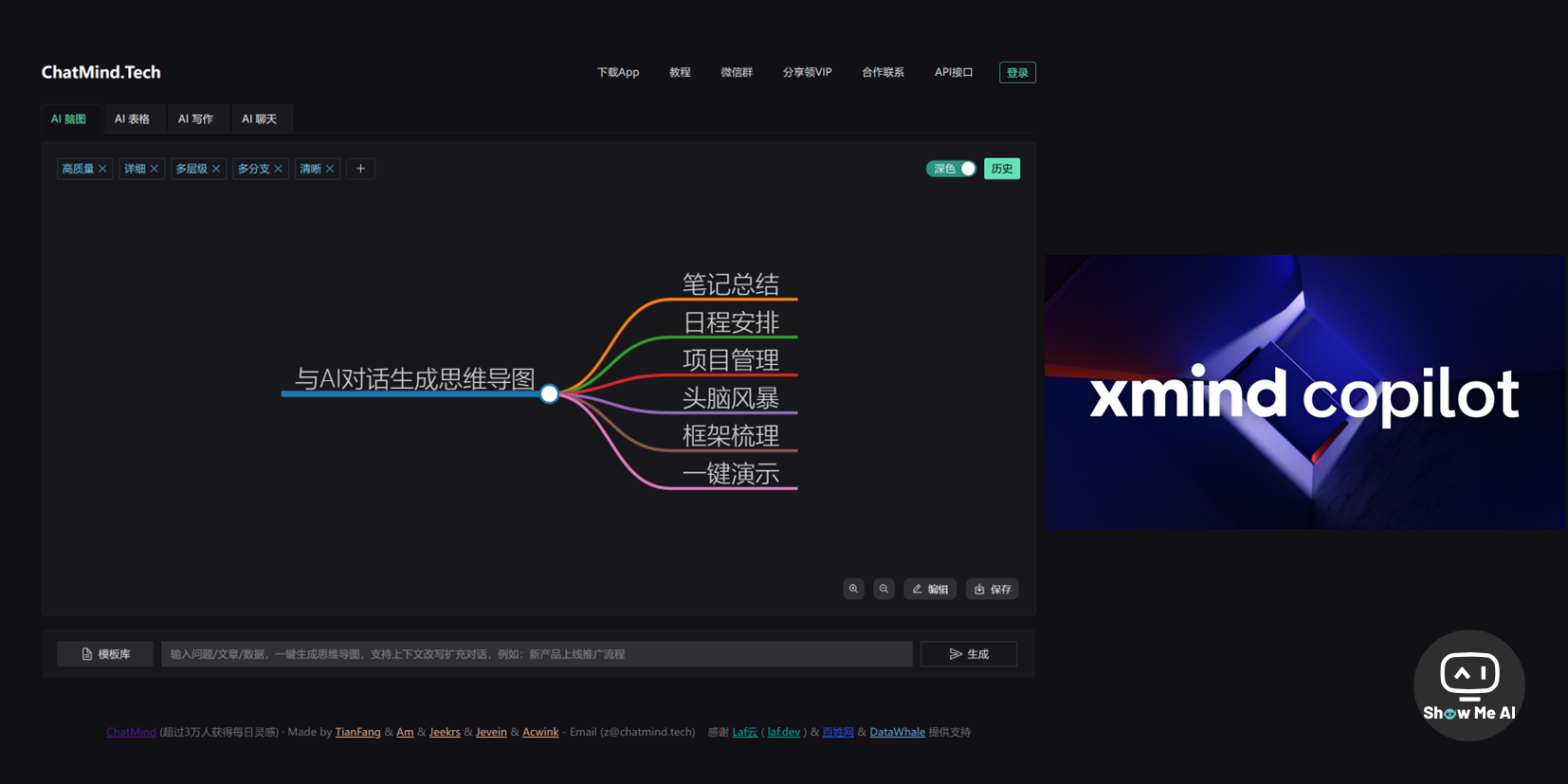Open the 百姓网 footer link
This screenshot has width=1568, height=784.
tap(838, 732)
